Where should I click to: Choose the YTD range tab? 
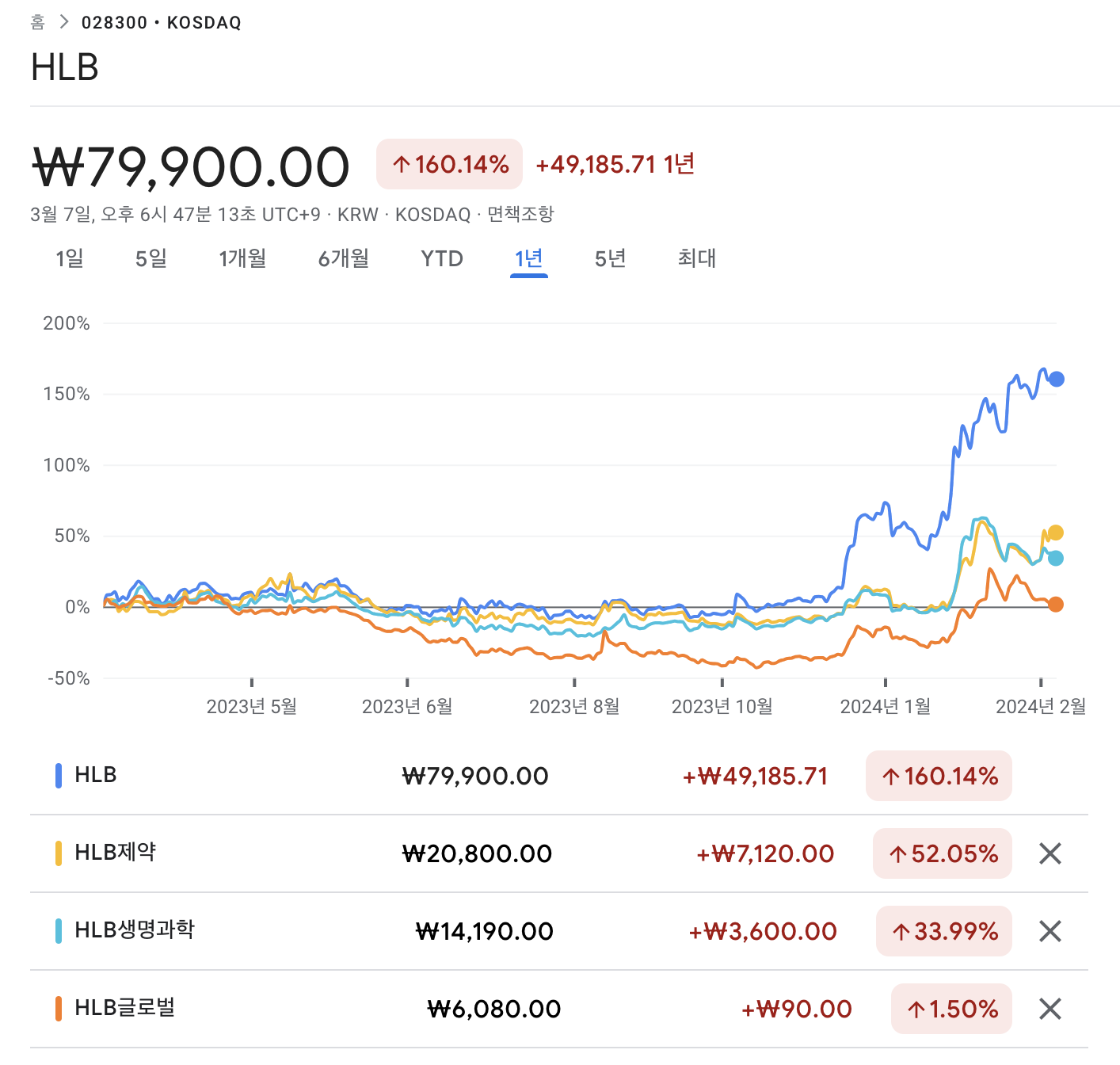(442, 258)
